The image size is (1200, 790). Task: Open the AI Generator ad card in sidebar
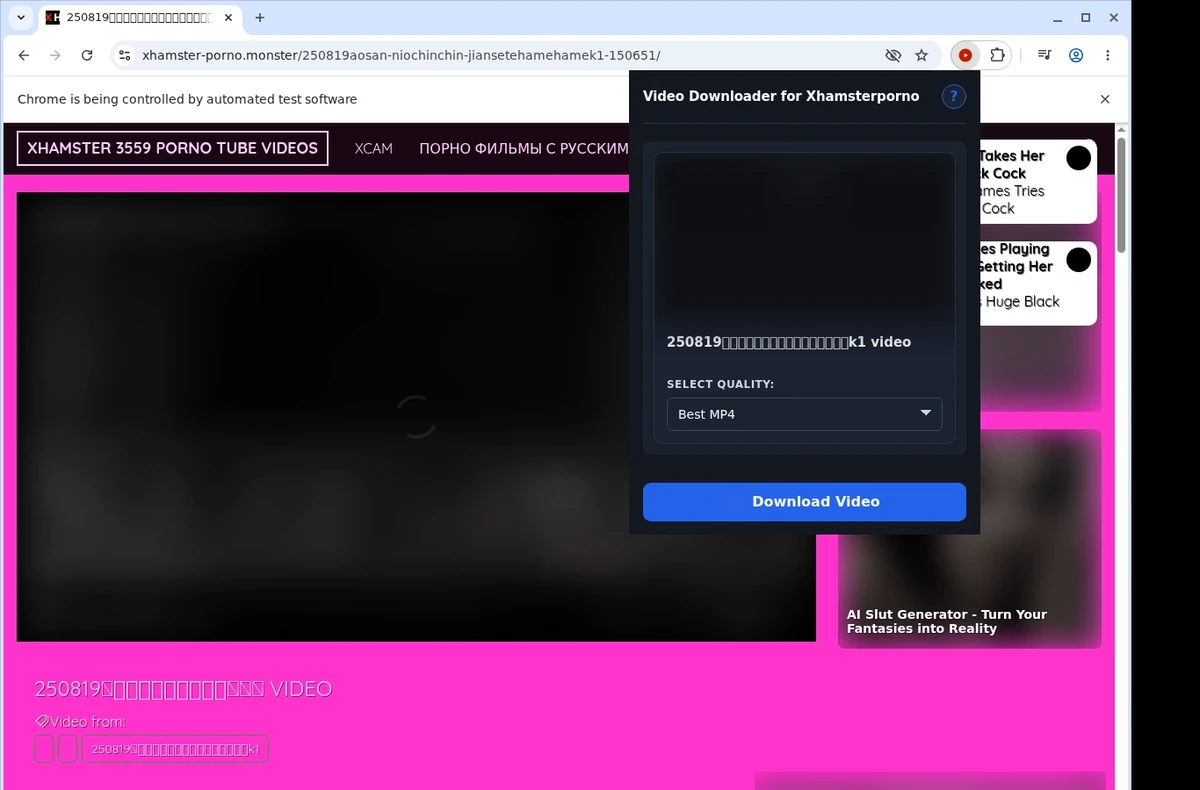click(x=969, y=538)
